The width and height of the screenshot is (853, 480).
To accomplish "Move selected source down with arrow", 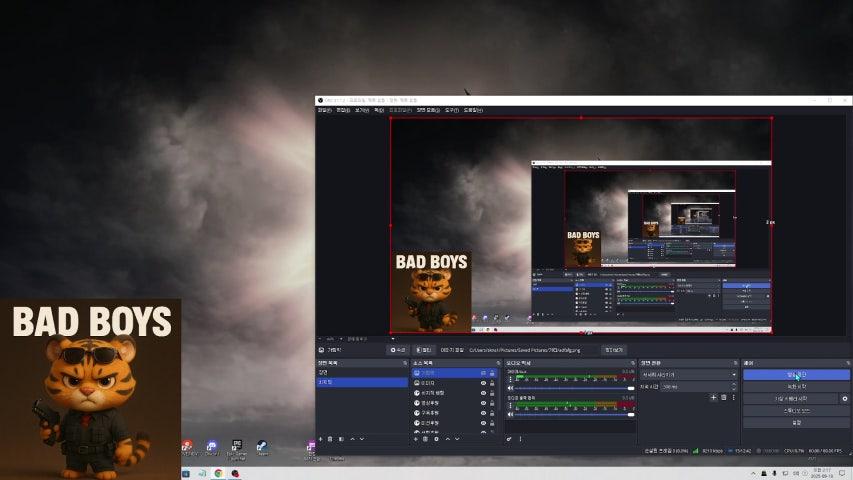I will click(457, 439).
